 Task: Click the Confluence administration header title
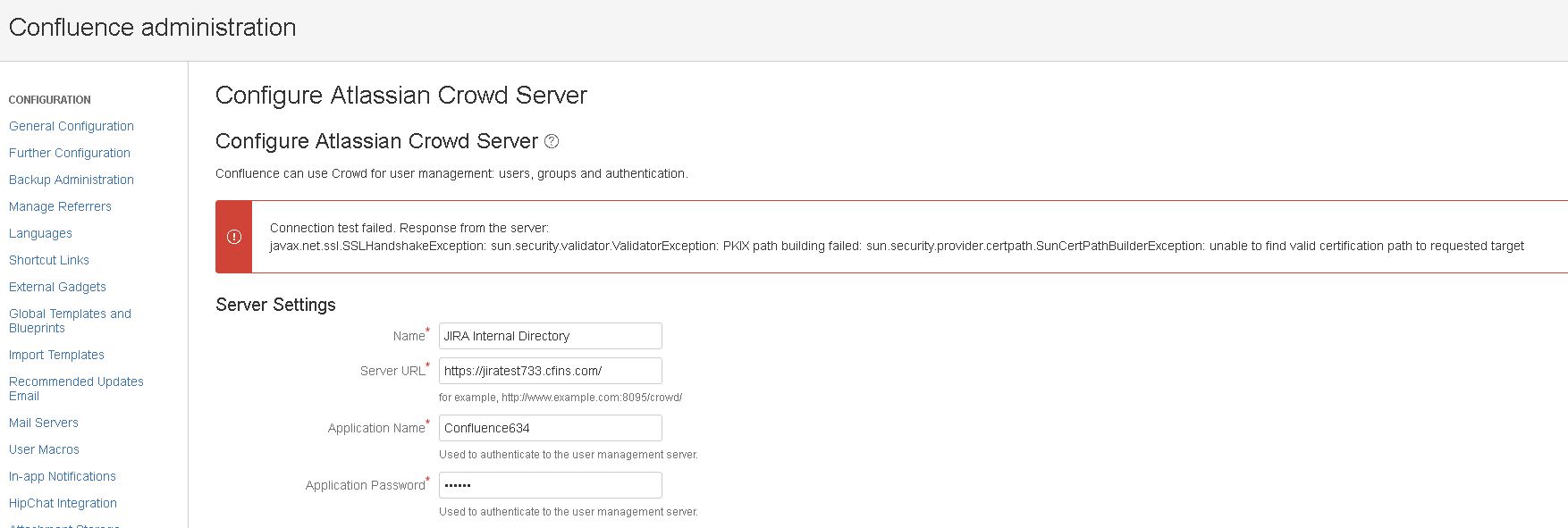click(152, 28)
